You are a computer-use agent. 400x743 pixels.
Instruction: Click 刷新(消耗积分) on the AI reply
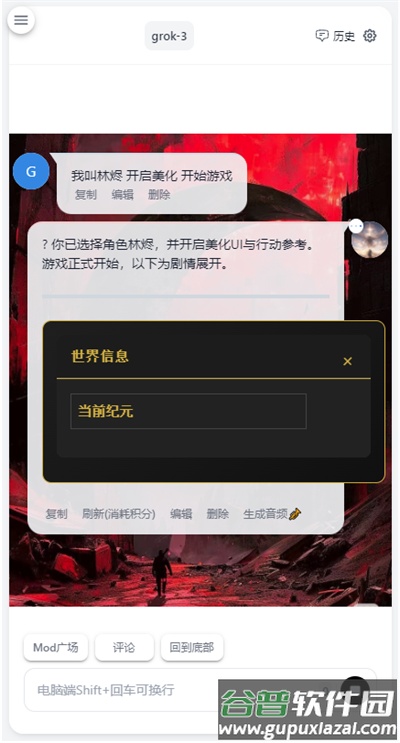pos(118,514)
